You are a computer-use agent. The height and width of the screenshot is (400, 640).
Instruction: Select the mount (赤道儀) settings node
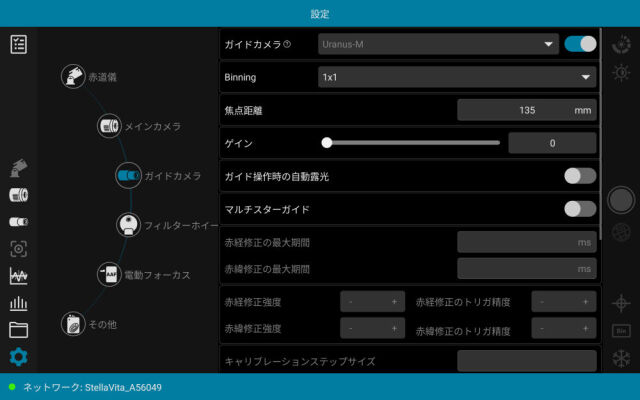pos(74,76)
